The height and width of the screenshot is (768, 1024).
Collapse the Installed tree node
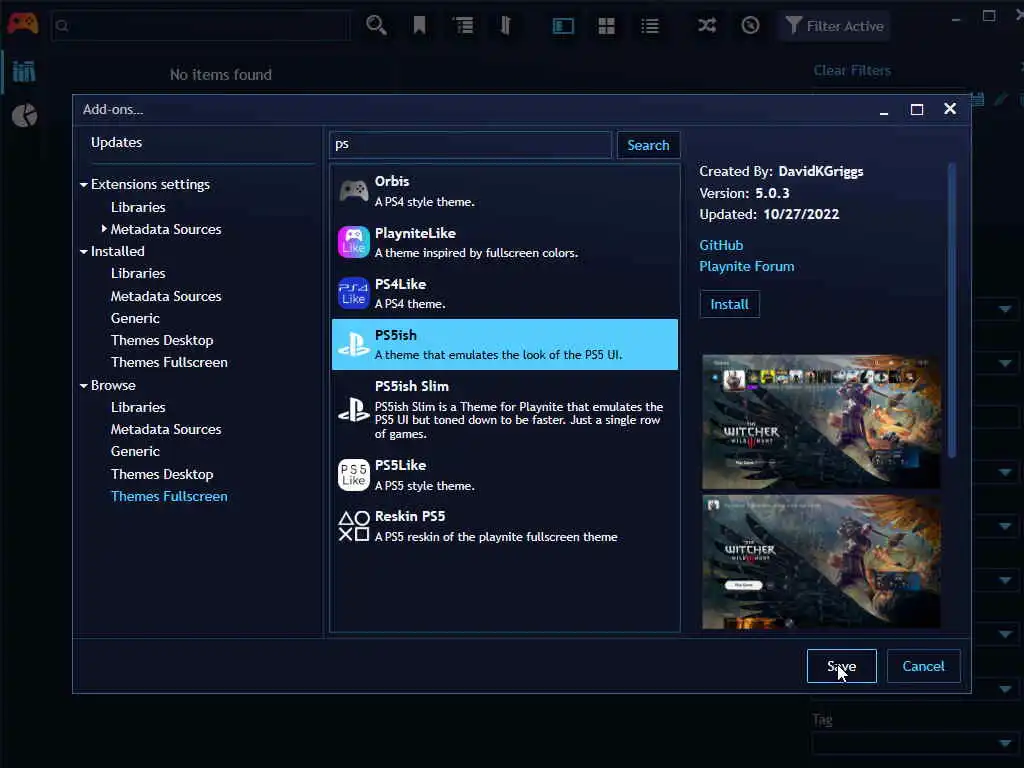[84, 251]
